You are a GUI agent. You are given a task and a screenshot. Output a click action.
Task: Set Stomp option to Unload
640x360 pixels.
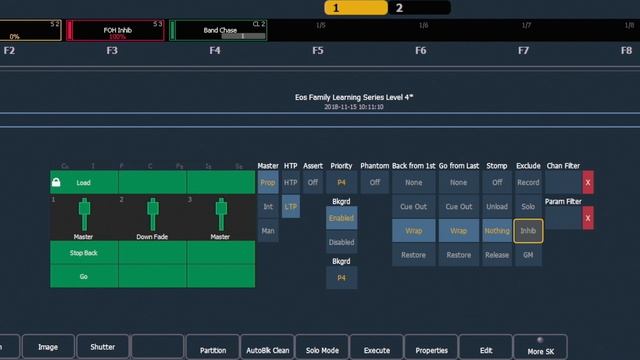pos(497,207)
